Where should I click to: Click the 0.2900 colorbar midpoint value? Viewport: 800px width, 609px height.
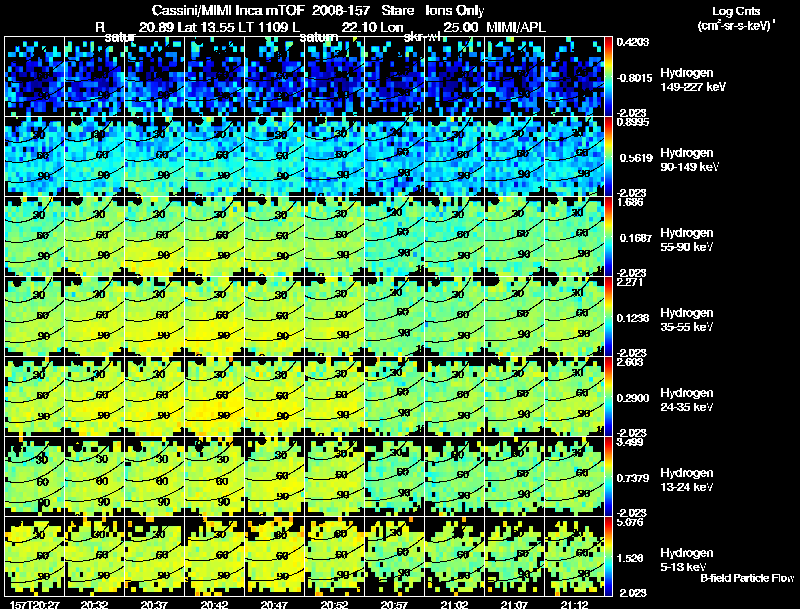(633, 398)
